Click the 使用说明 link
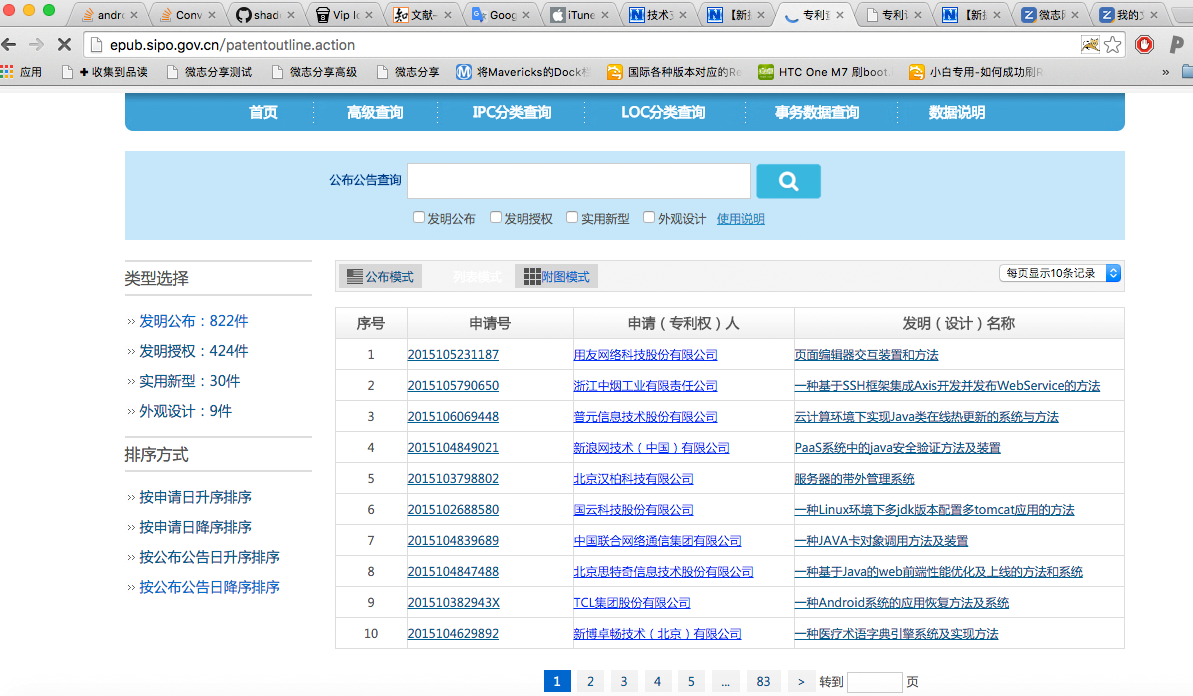1193x696 pixels. (x=740, y=219)
